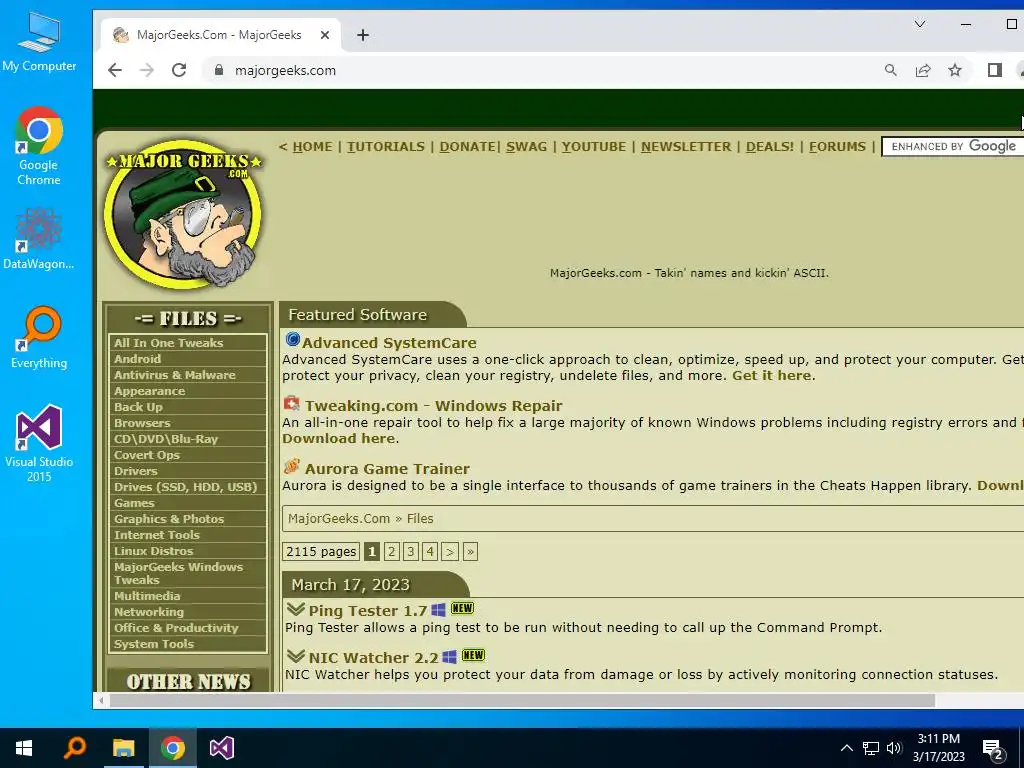Viewport: 1024px width, 768px height.
Task: Click the MajorGeeks mascot logo
Action: (x=184, y=213)
